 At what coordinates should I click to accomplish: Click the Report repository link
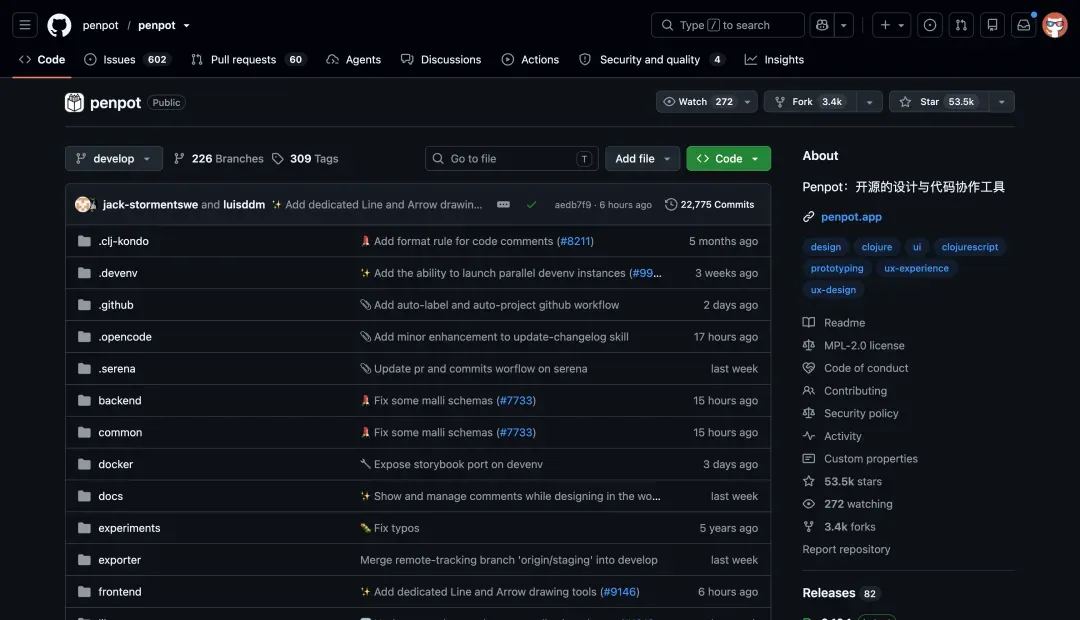(x=846, y=550)
